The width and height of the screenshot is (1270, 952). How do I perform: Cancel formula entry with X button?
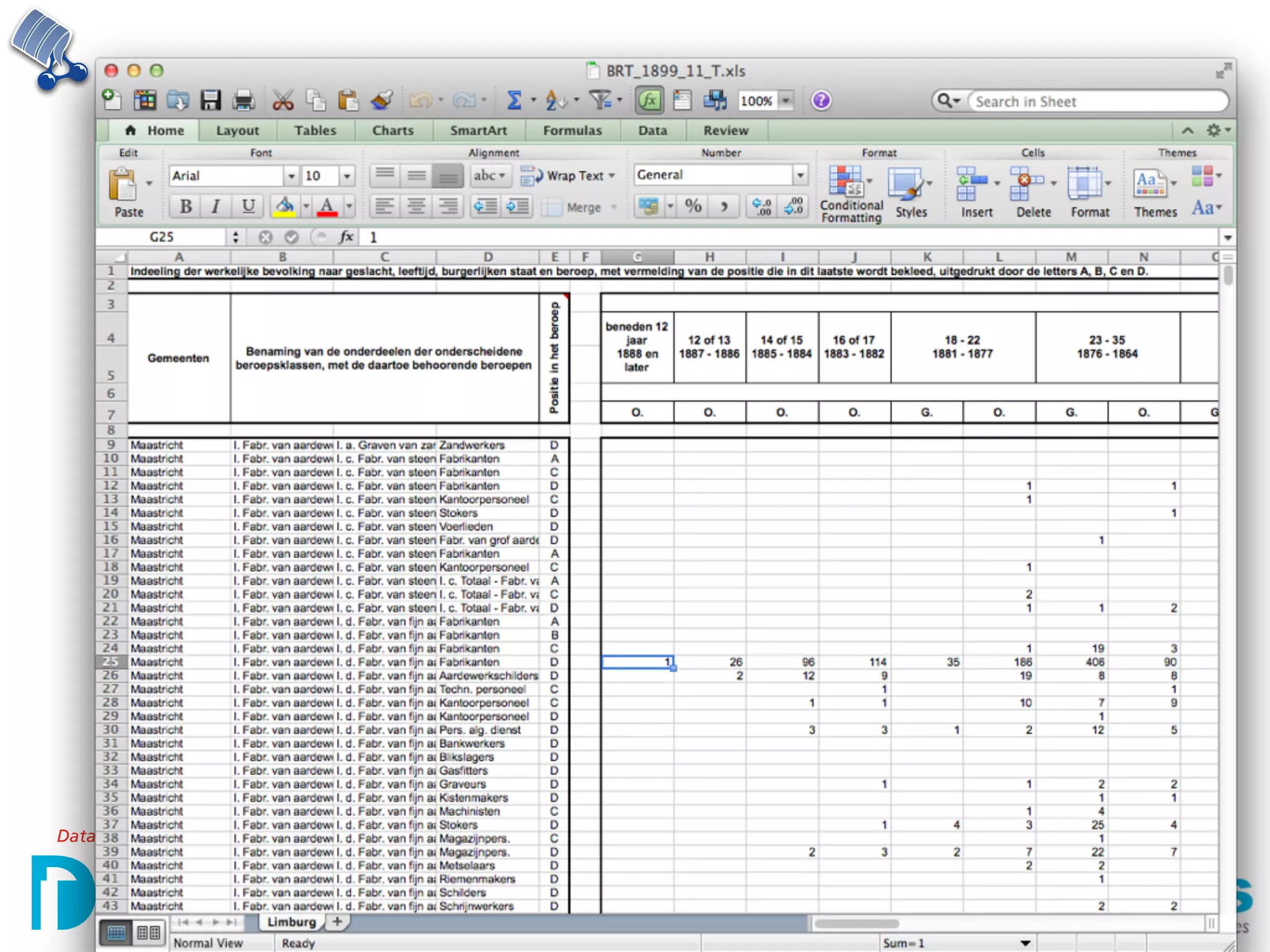(x=265, y=237)
